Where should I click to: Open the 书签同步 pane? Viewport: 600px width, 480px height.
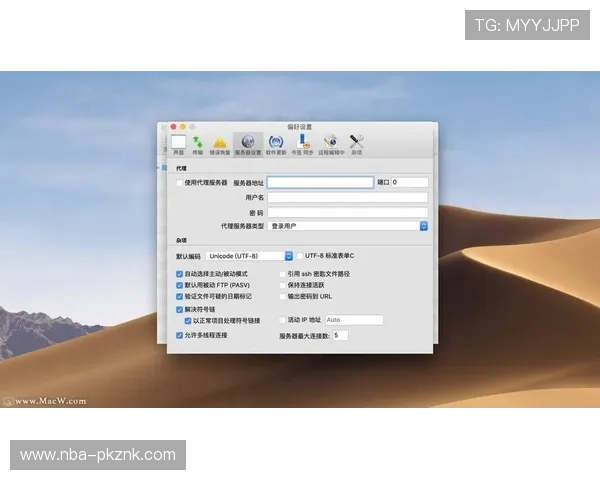click(x=302, y=143)
